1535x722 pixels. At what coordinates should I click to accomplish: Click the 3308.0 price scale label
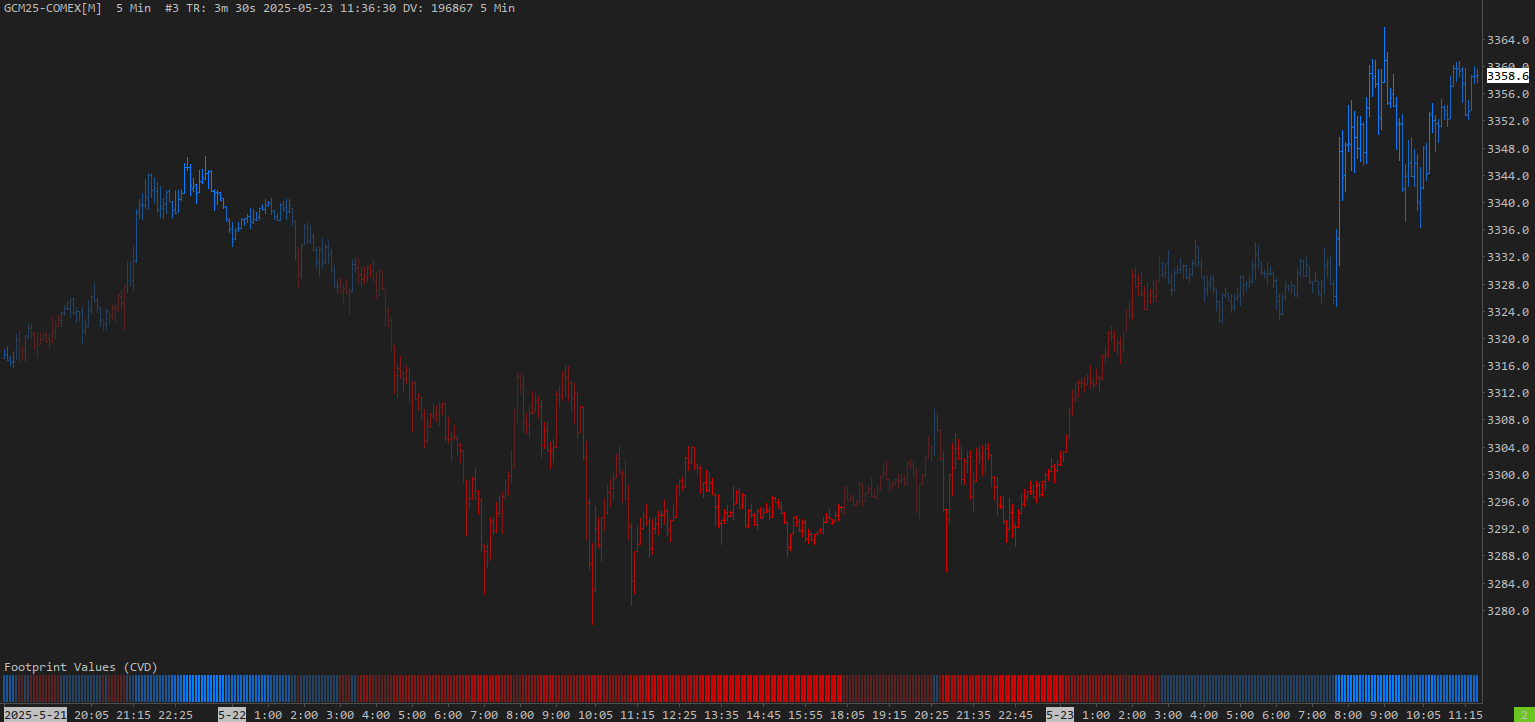(1508, 421)
